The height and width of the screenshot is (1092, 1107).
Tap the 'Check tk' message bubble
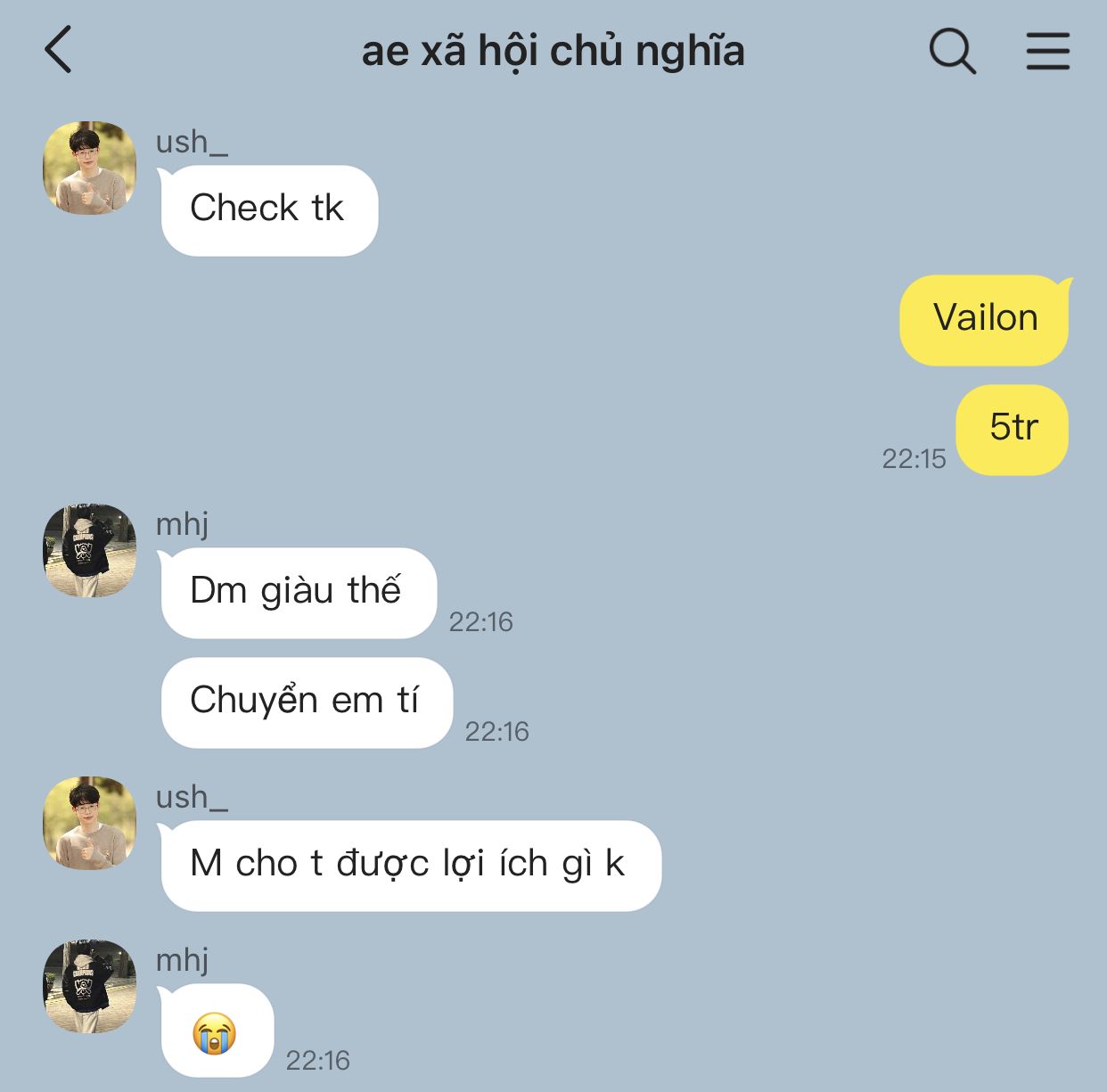(x=268, y=210)
